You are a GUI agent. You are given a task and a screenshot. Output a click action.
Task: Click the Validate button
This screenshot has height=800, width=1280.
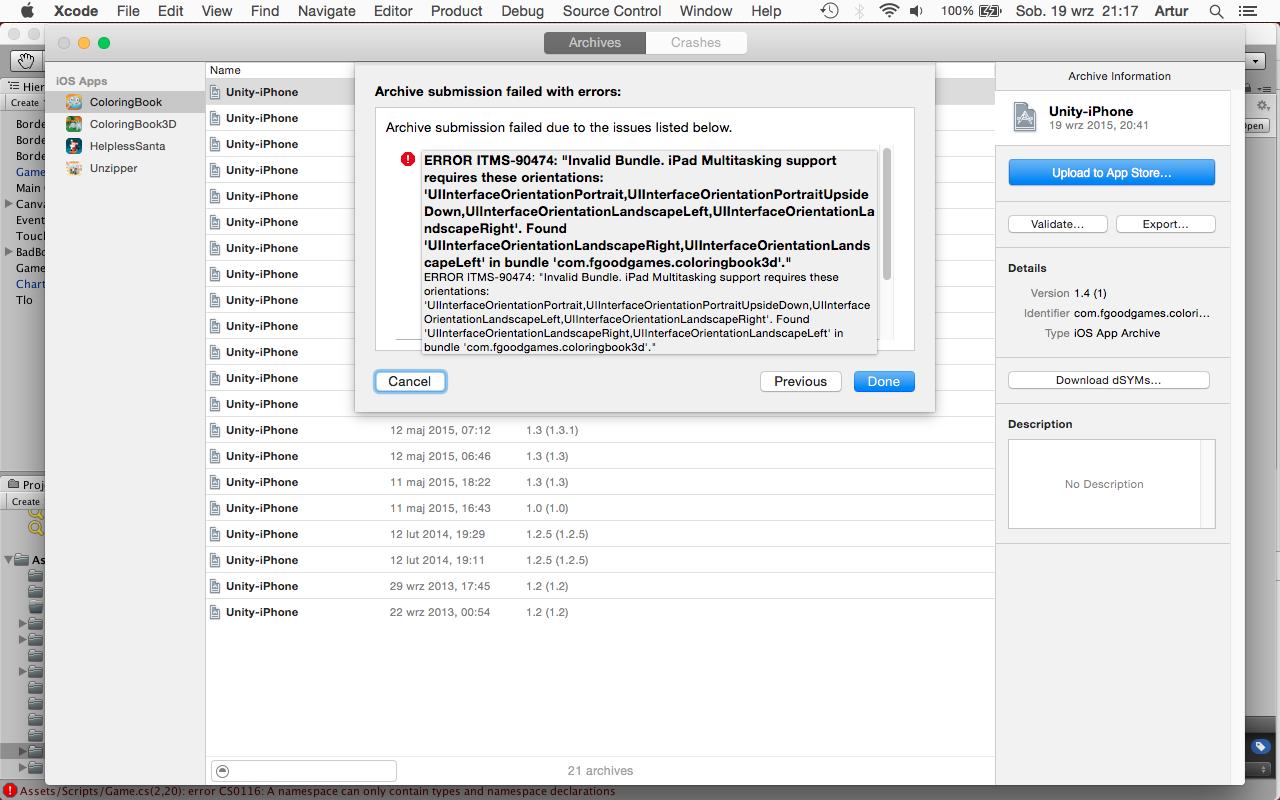click(1057, 223)
